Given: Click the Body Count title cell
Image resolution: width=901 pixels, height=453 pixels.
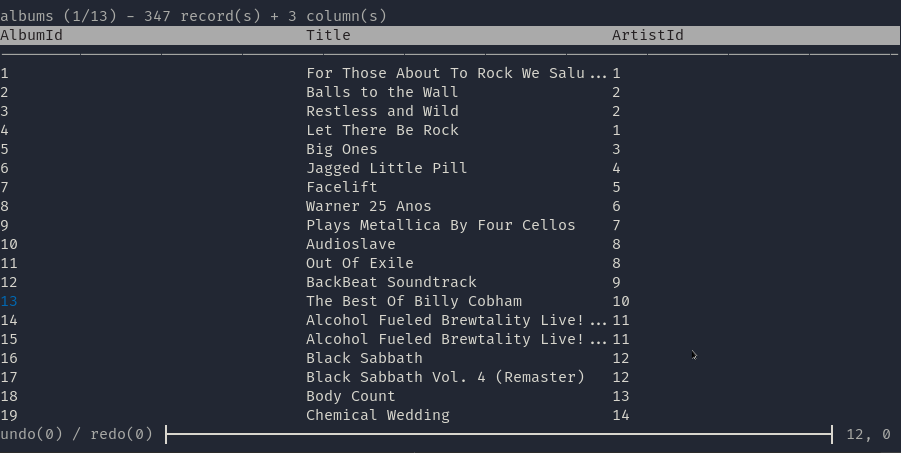Looking at the screenshot, I should pos(351,396).
